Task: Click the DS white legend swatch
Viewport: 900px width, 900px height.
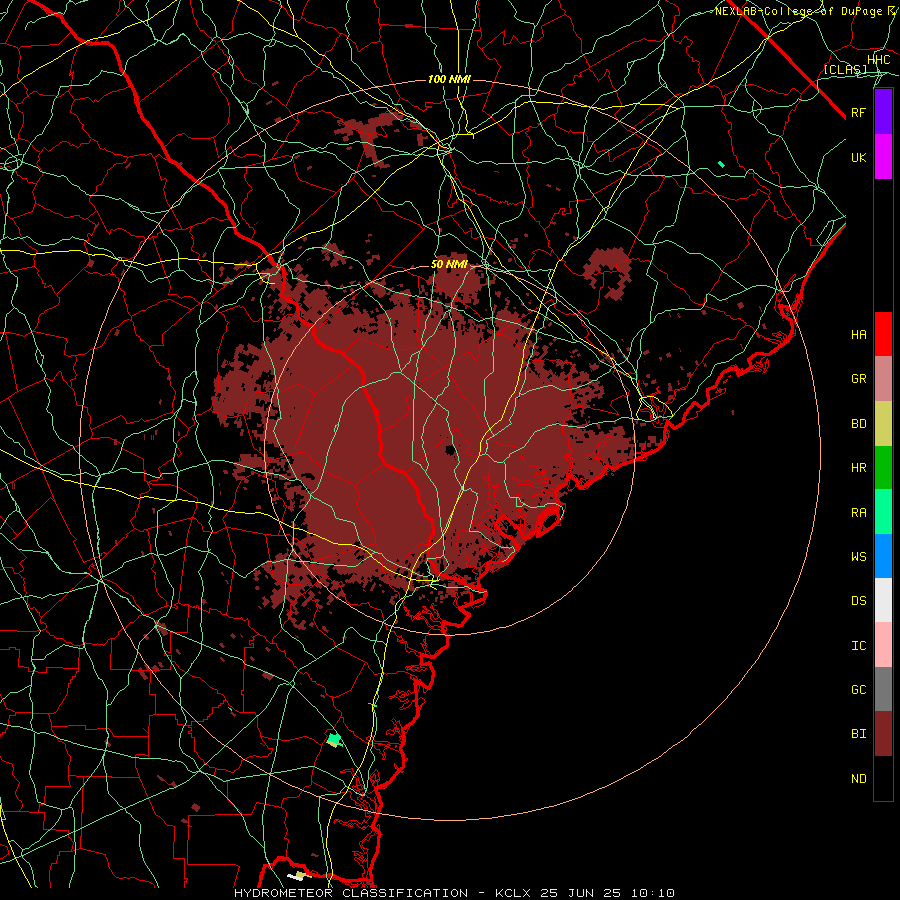Action: [883, 600]
